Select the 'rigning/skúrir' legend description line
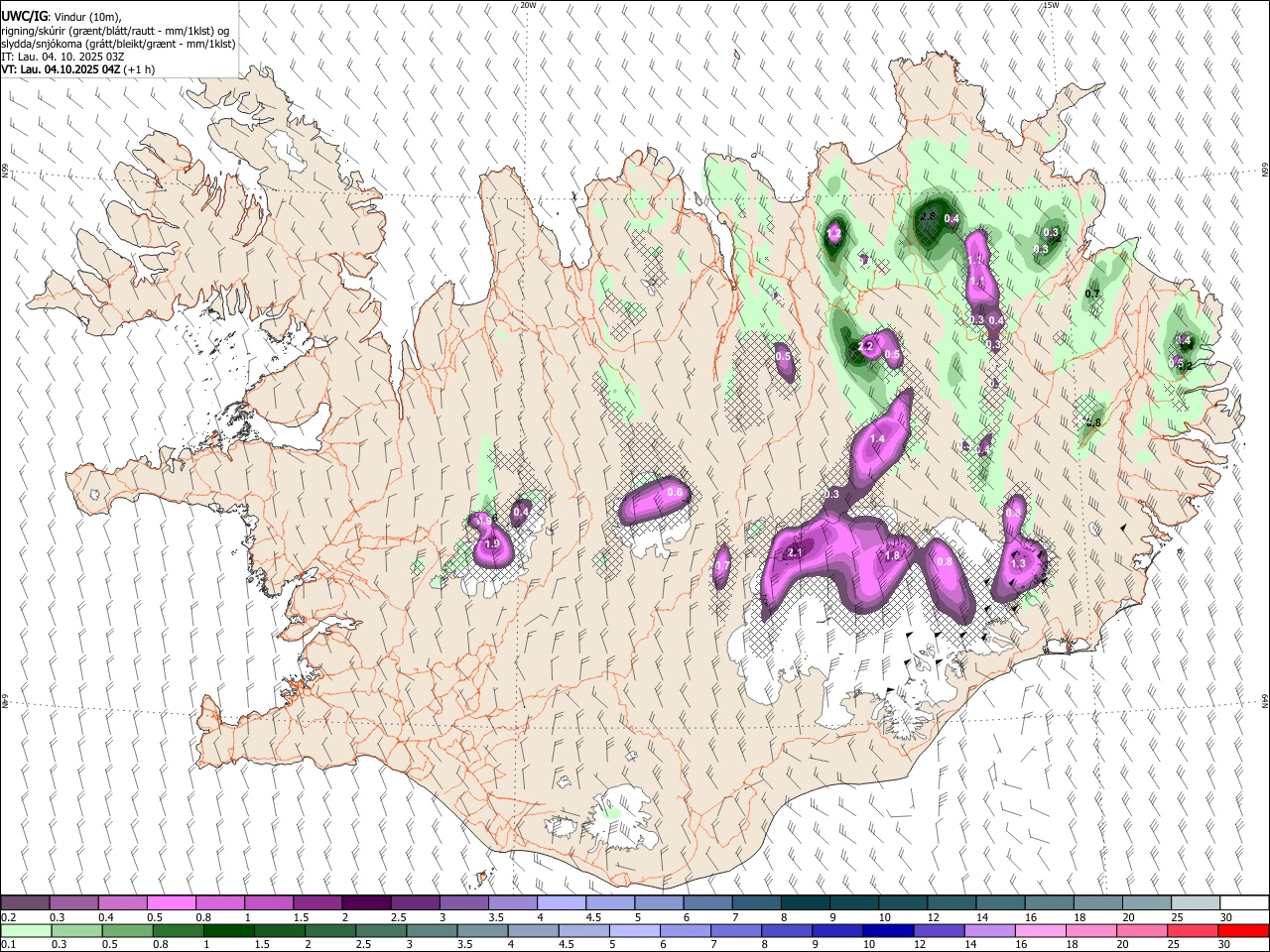The image size is (1270, 952). pos(116,31)
